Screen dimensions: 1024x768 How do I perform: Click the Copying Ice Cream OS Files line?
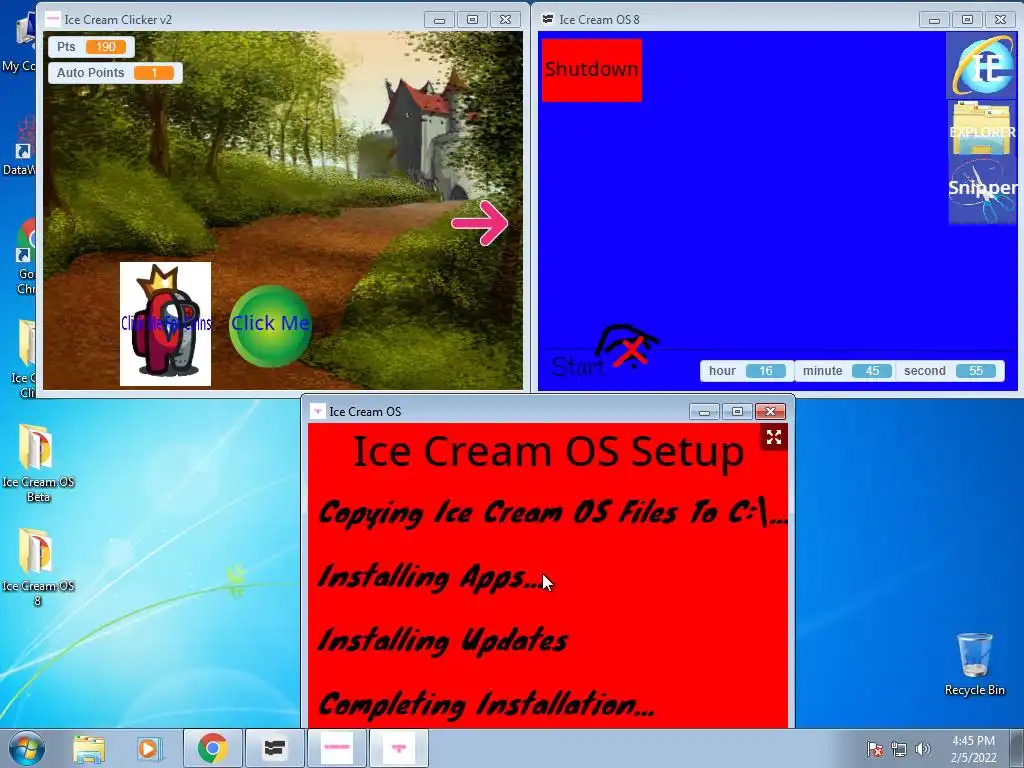(553, 513)
